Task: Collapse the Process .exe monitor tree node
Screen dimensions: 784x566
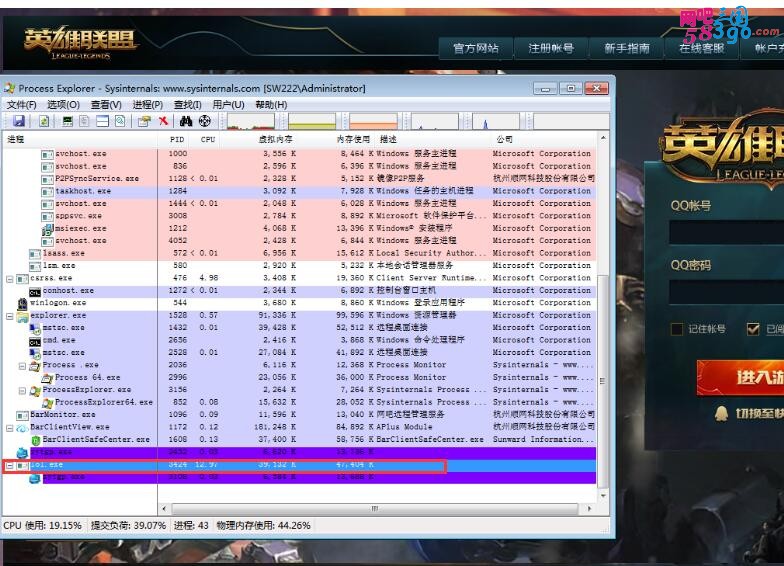Action: pyautogui.click(x=22, y=366)
